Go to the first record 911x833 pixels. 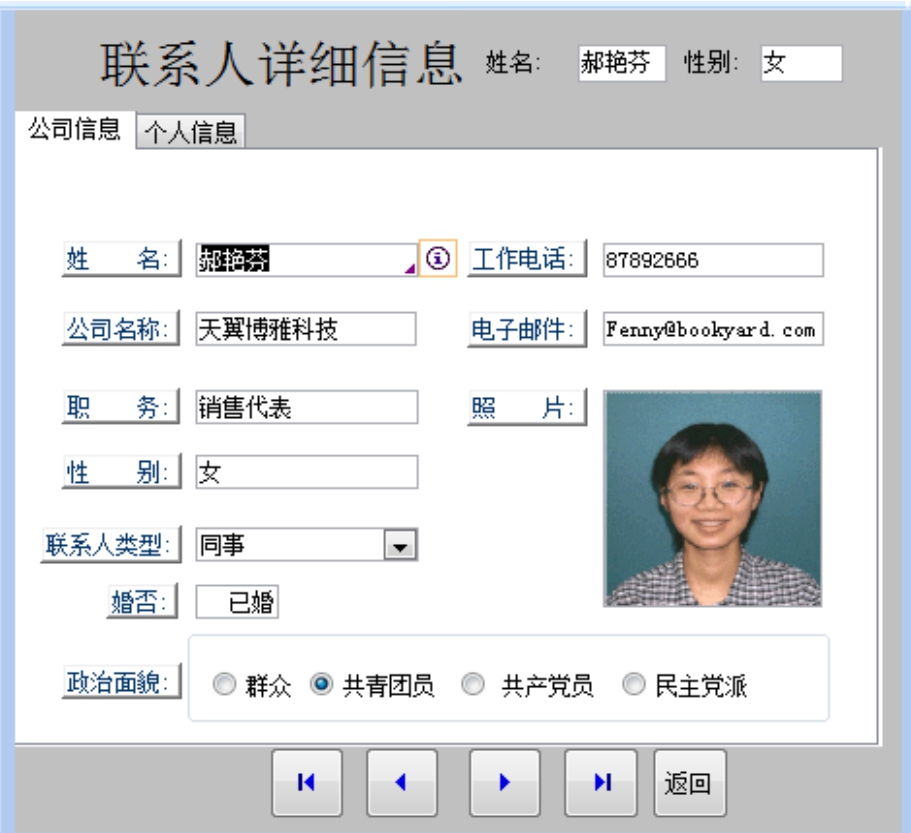(307, 783)
